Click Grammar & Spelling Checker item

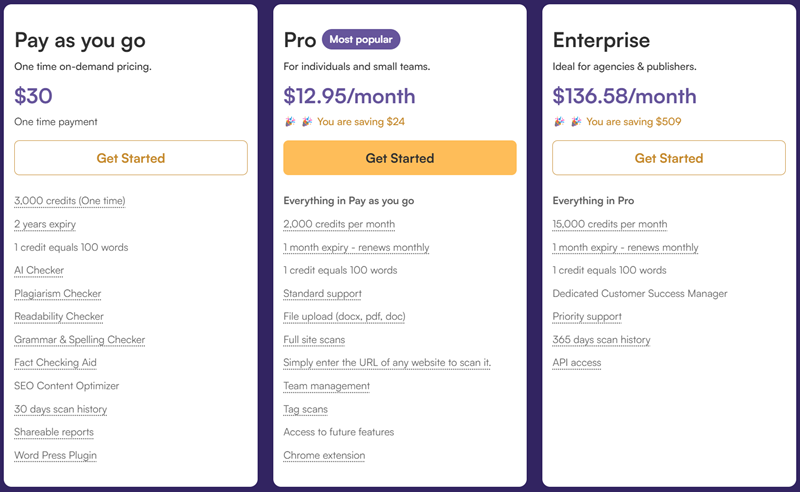pyautogui.click(x=80, y=339)
